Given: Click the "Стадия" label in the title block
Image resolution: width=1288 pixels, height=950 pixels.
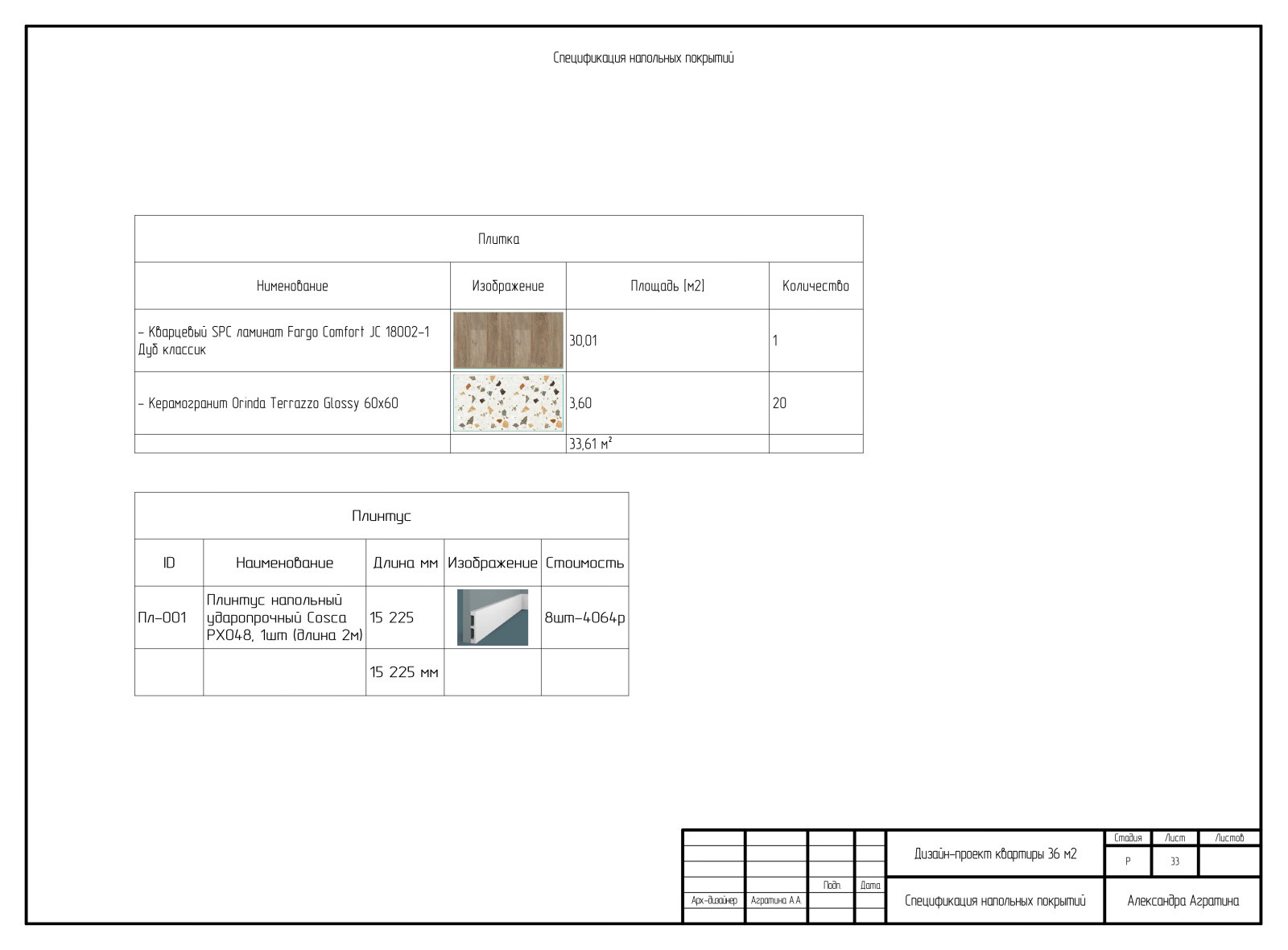Looking at the screenshot, I should click(x=1128, y=838).
